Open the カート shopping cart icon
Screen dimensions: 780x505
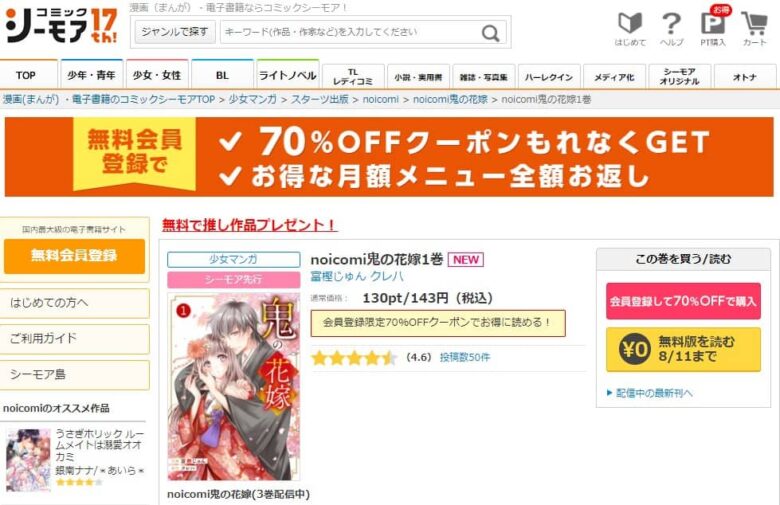[x=755, y=23]
